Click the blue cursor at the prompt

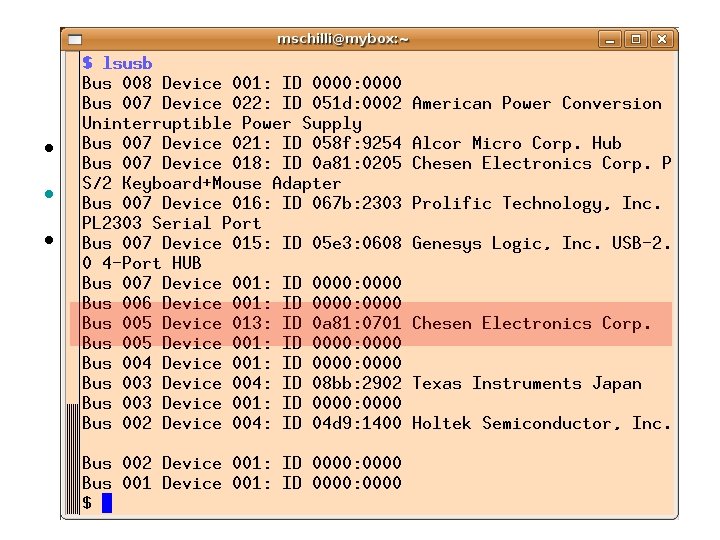[x=107, y=503]
